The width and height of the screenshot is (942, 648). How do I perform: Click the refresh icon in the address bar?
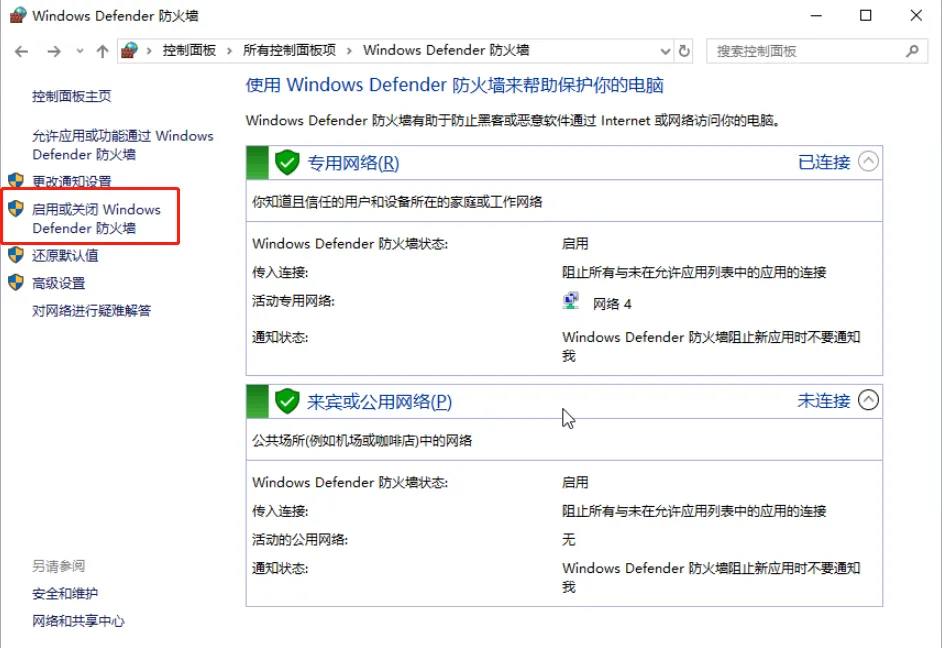click(682, 50)
